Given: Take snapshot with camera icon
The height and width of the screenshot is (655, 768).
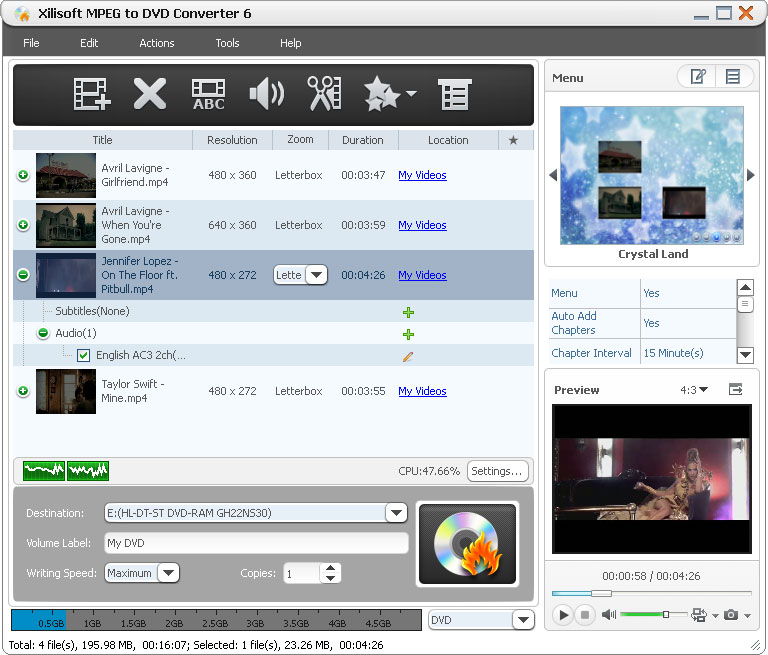Looking at the screenshot, I should 731,614.
